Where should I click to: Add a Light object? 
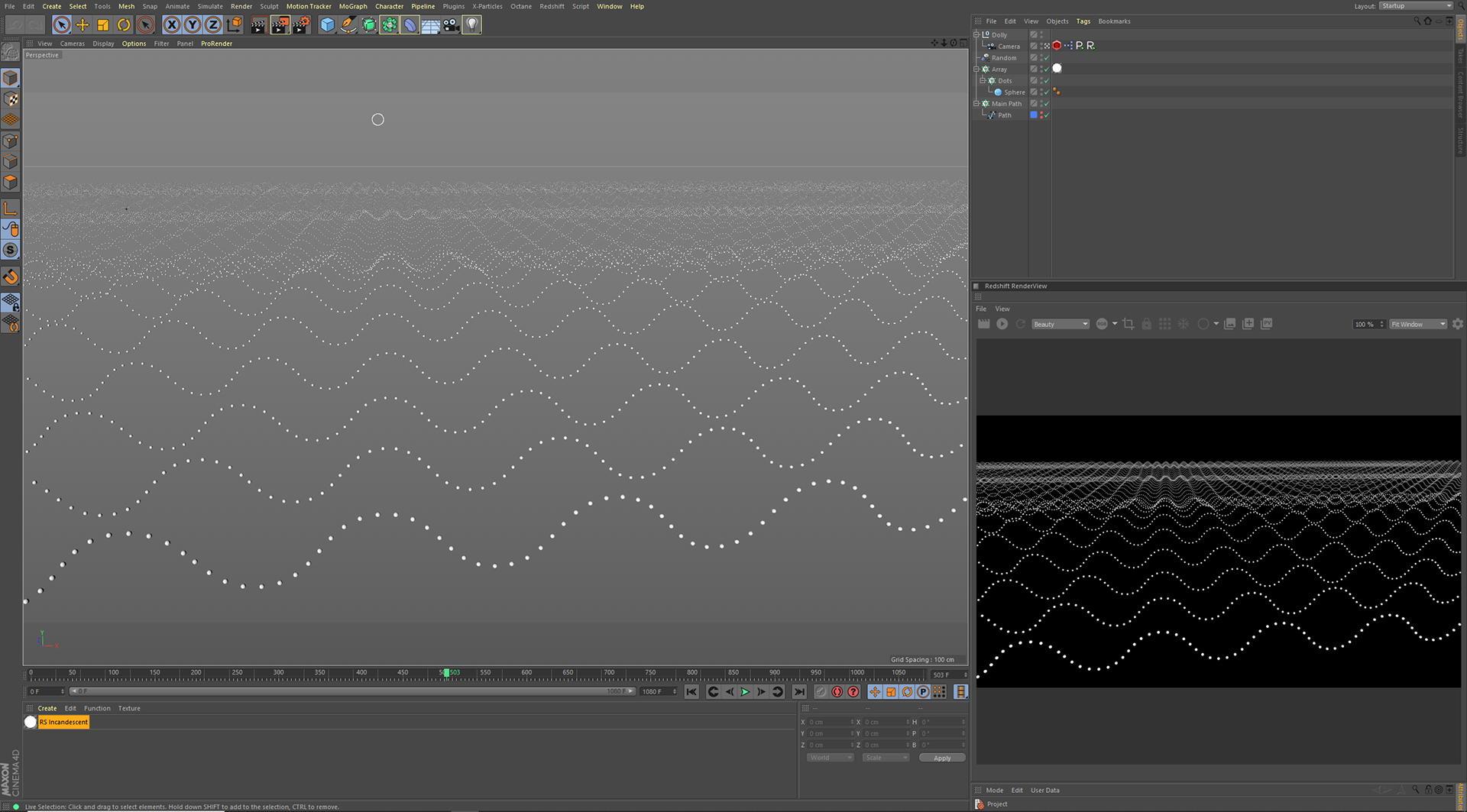tap(472, 25)
